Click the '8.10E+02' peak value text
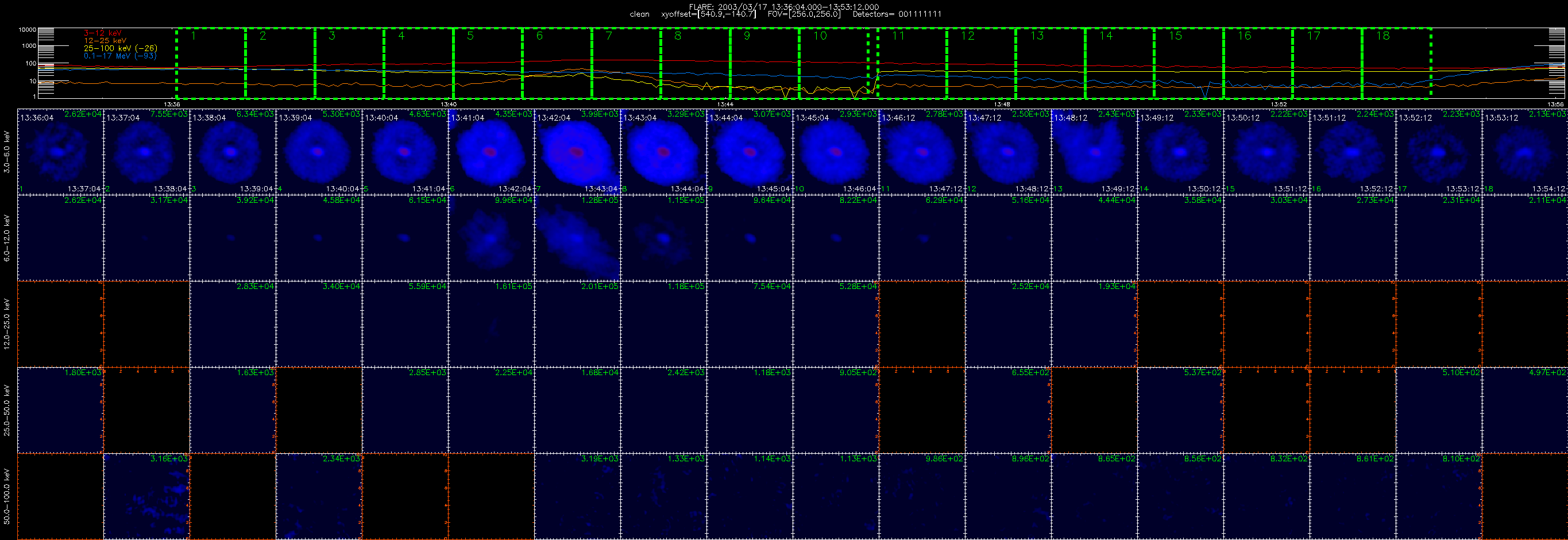 [1461, 458]
